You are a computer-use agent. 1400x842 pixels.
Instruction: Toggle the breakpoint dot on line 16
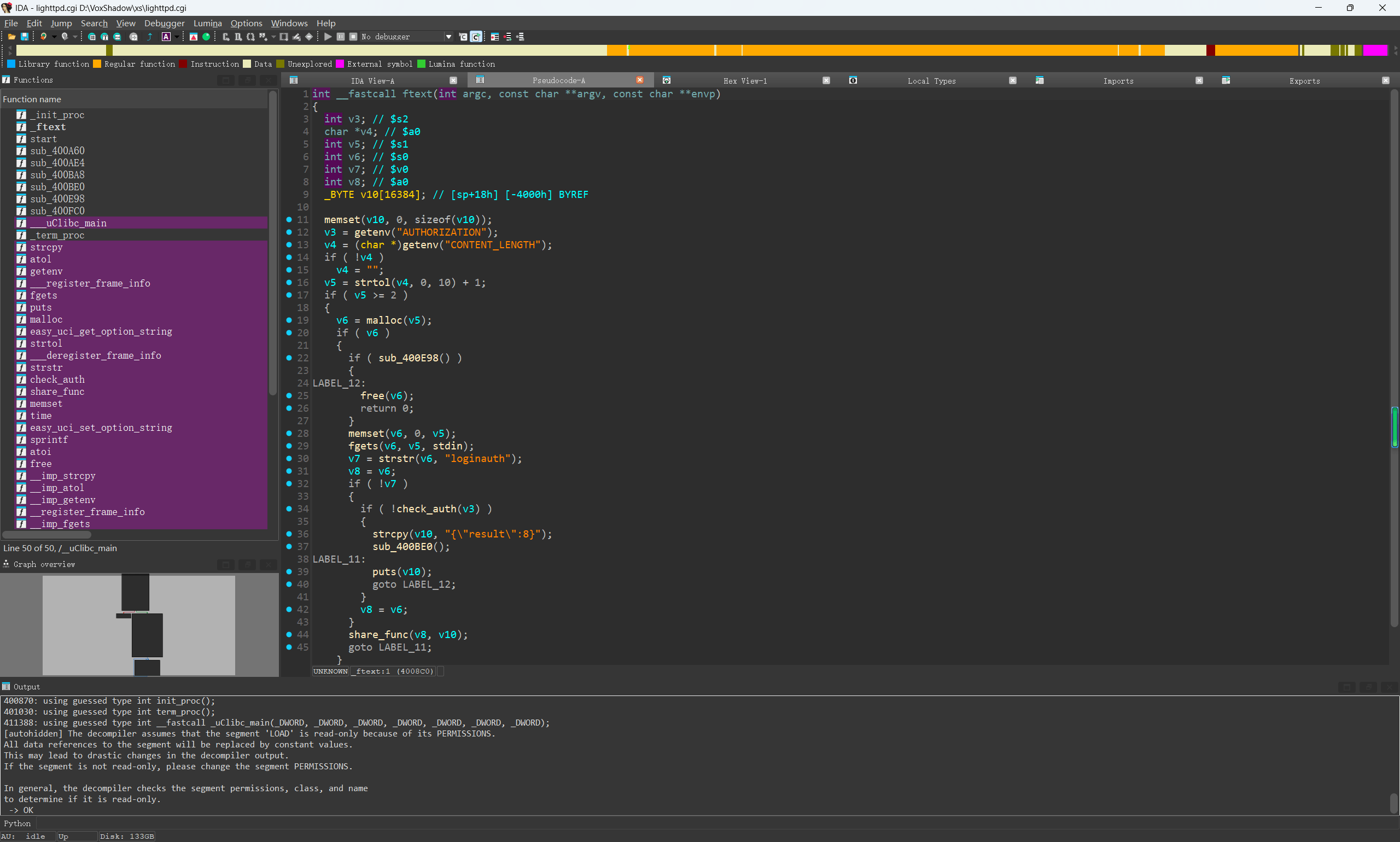click(x=289, y=283)
